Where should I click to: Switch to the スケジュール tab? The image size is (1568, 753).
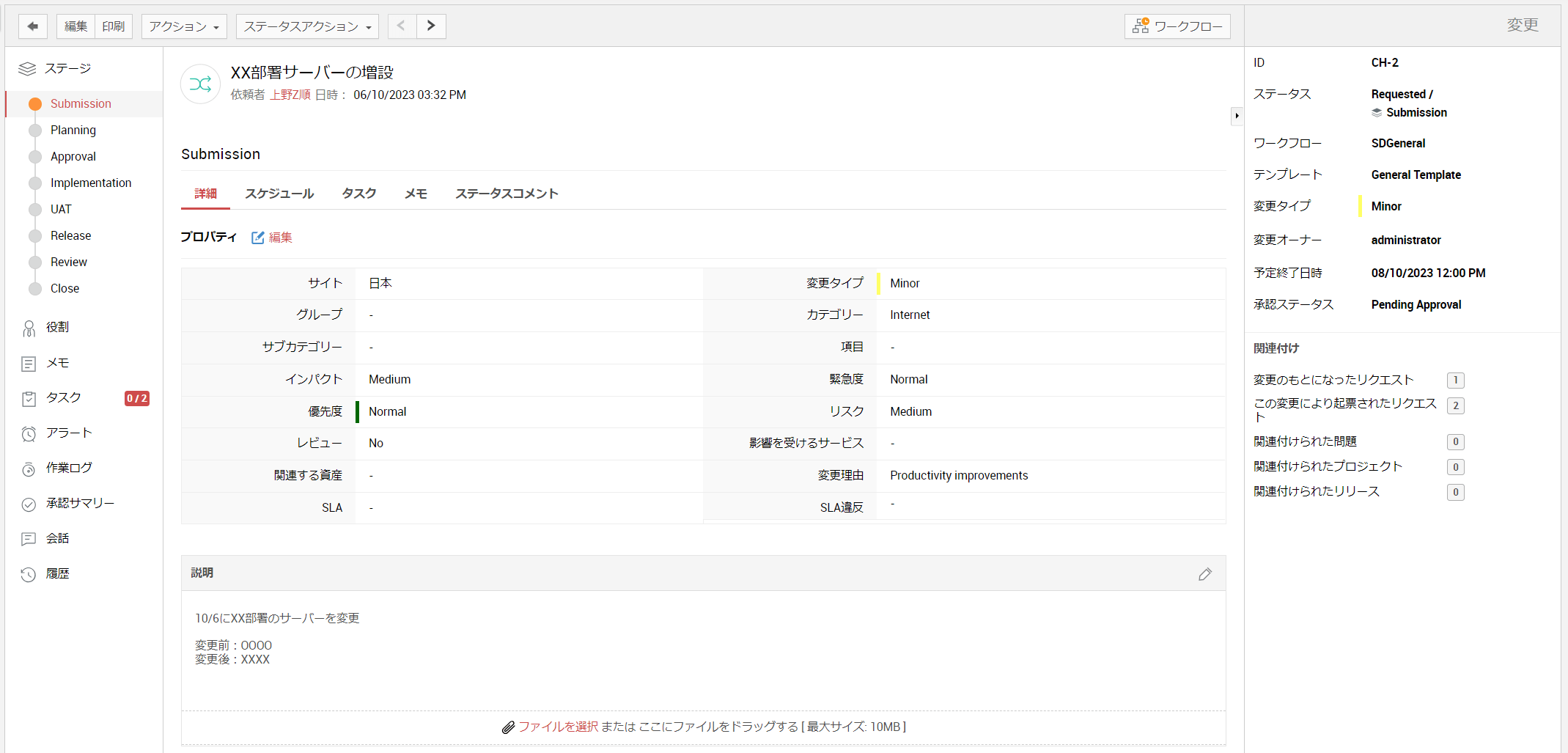279,193
